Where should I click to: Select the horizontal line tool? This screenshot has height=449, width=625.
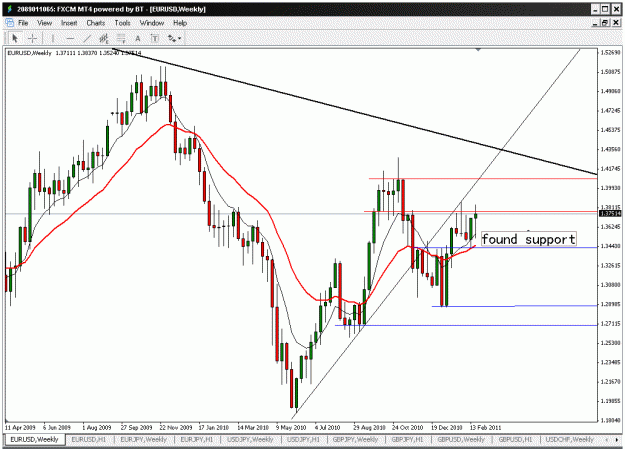tap(70, 38)
